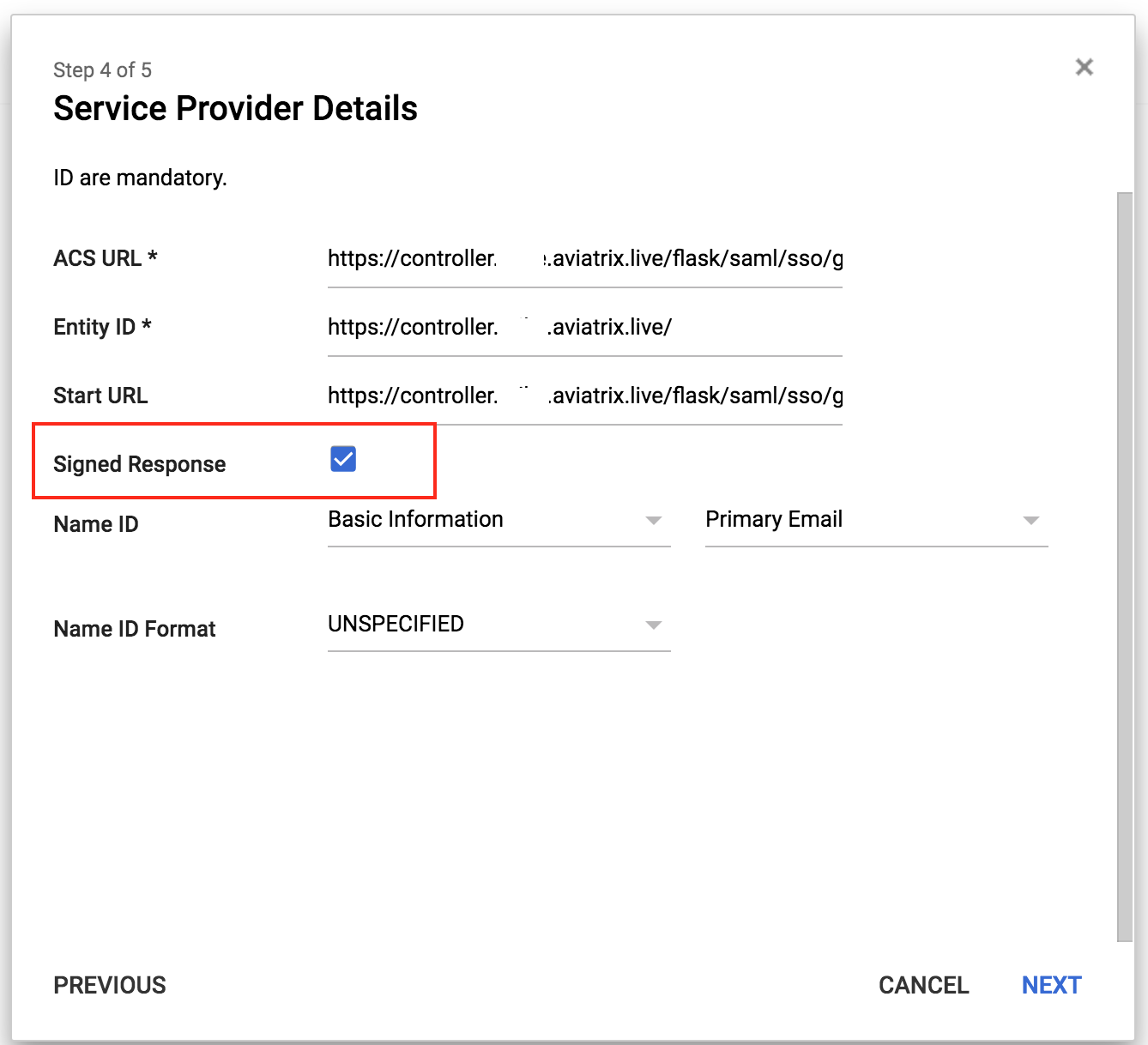Click the Name ID Format label

tap(135, 629)
